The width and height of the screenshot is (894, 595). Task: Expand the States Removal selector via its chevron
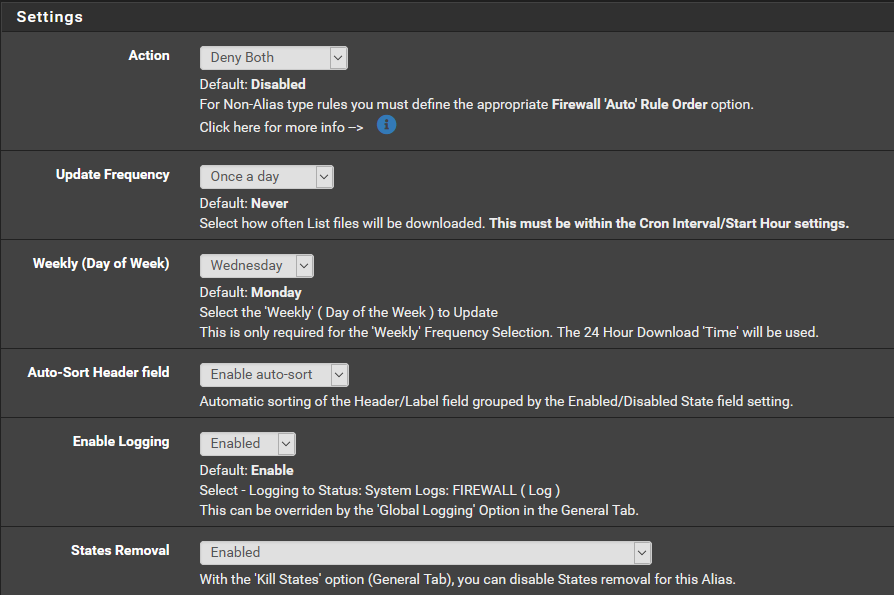coord(643,552)
